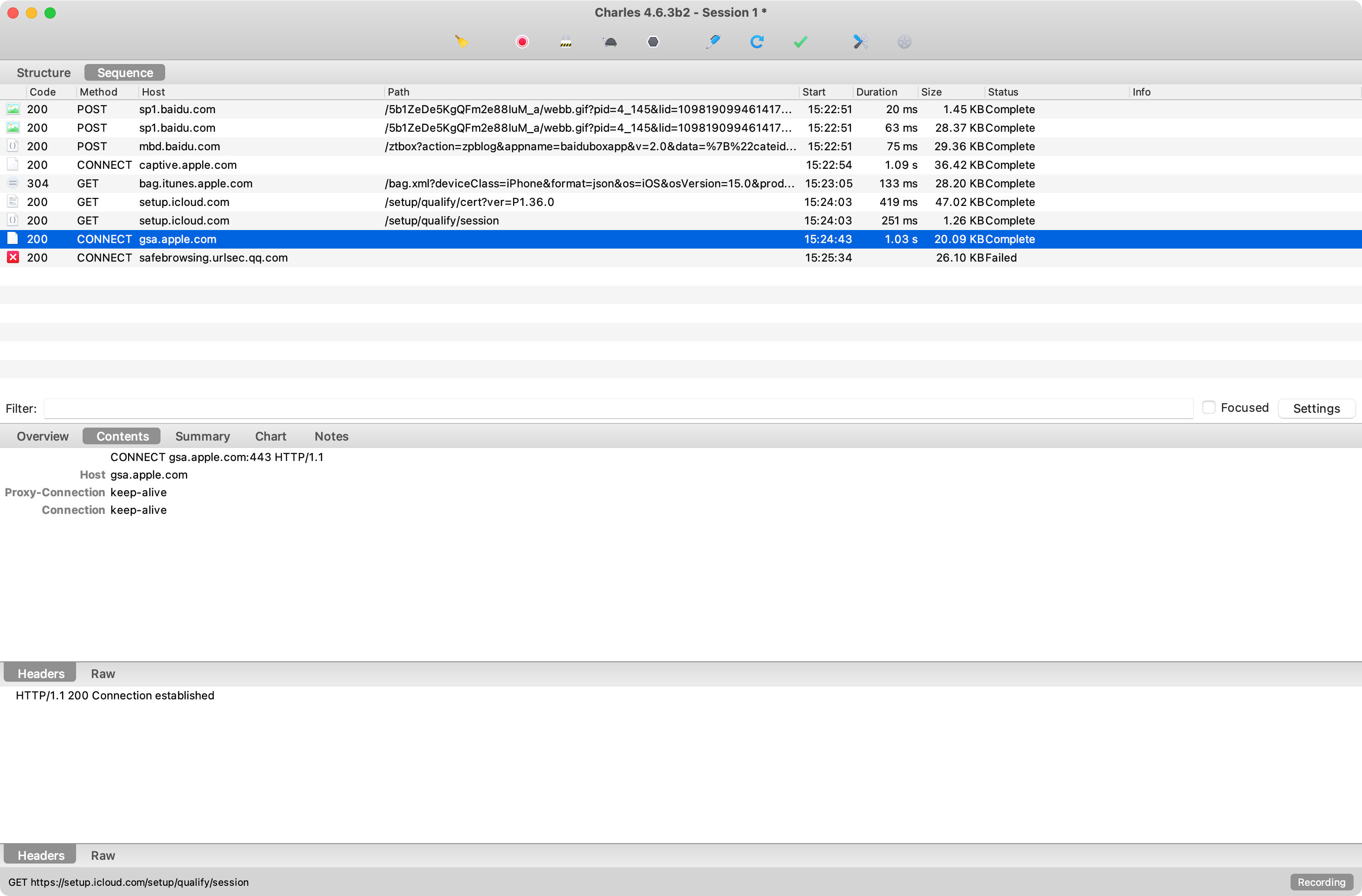Select the captive.apple.com CONNECT row
This screenshot has width=1362, height=896.
[681, 164]
